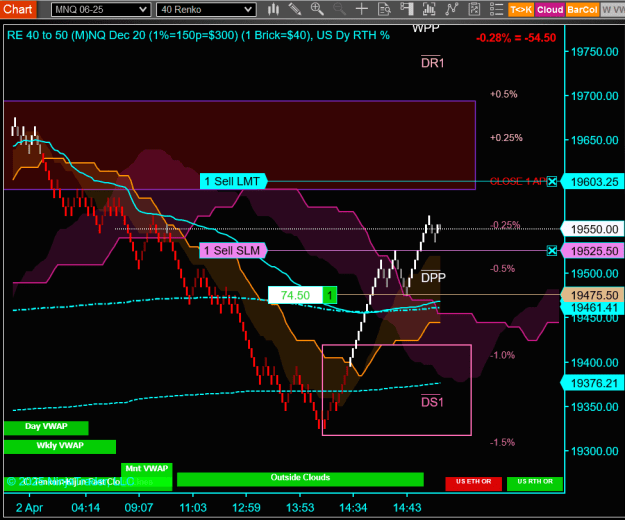Toggle the Cloud button

point(550,10)
